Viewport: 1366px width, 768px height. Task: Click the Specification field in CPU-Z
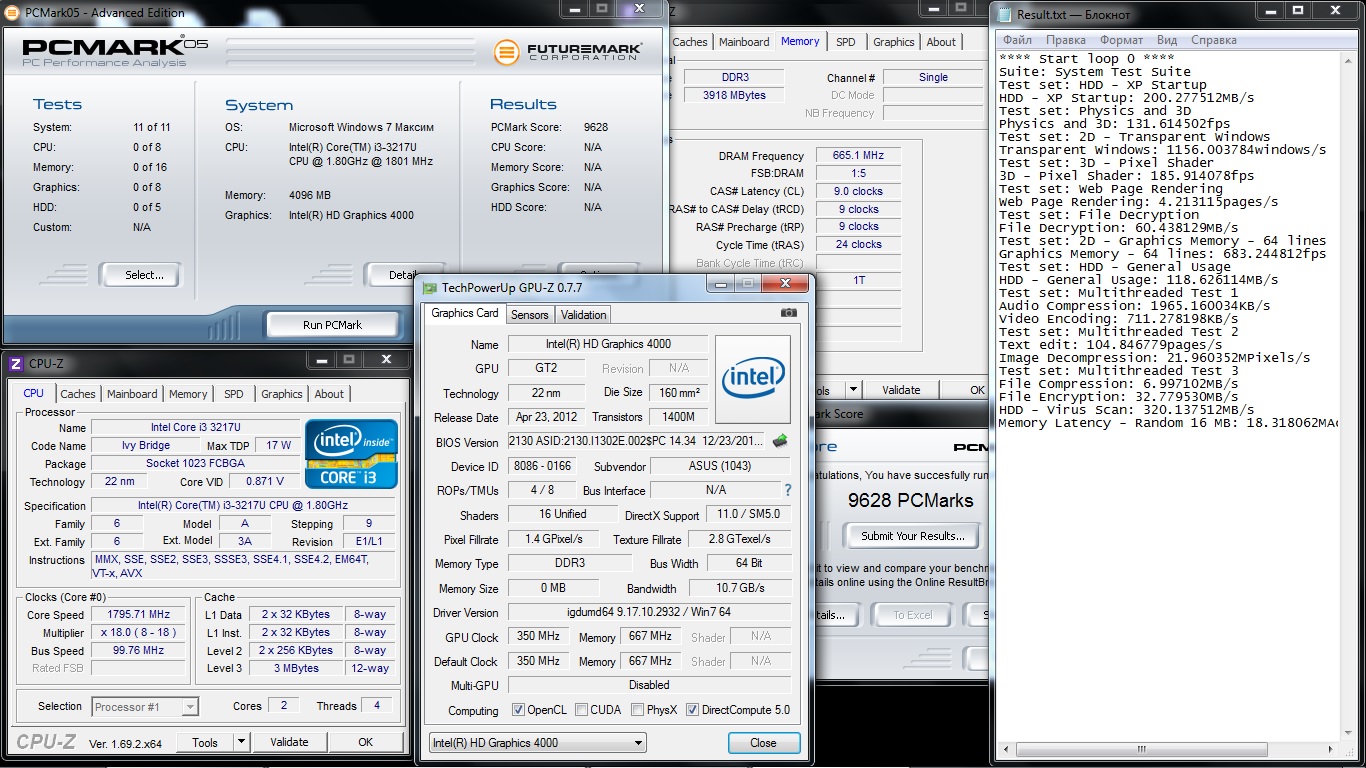(x=245, y=506)
